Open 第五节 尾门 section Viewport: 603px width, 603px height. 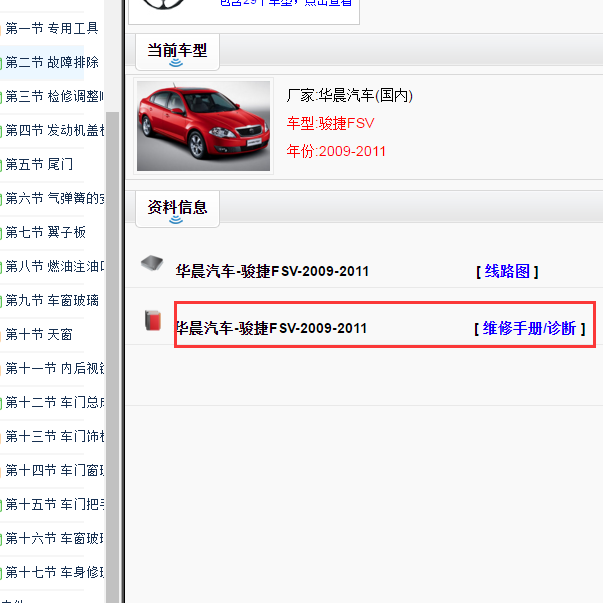click(x=39, y=164)
